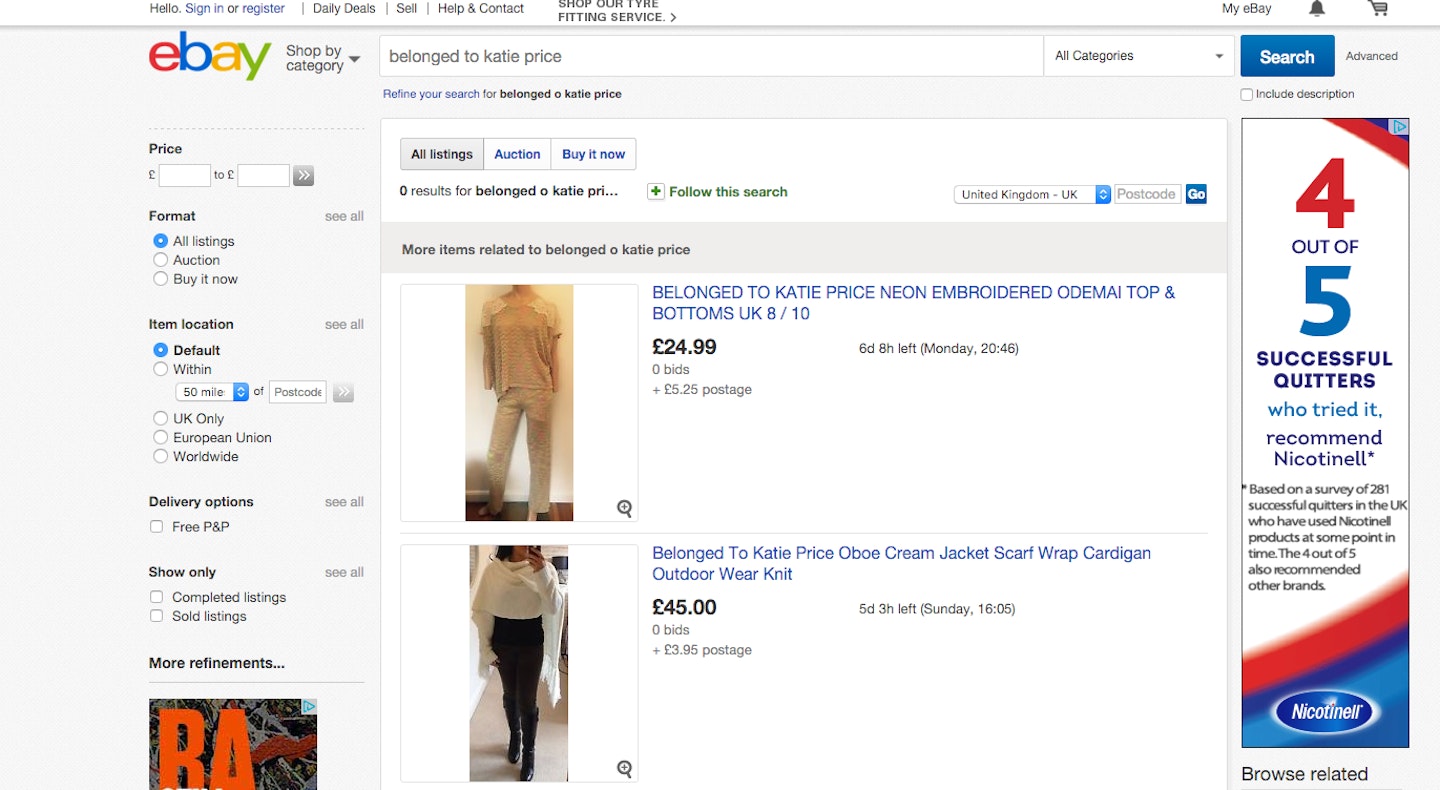Click the green plus Follow search icon

coord(656,191)
